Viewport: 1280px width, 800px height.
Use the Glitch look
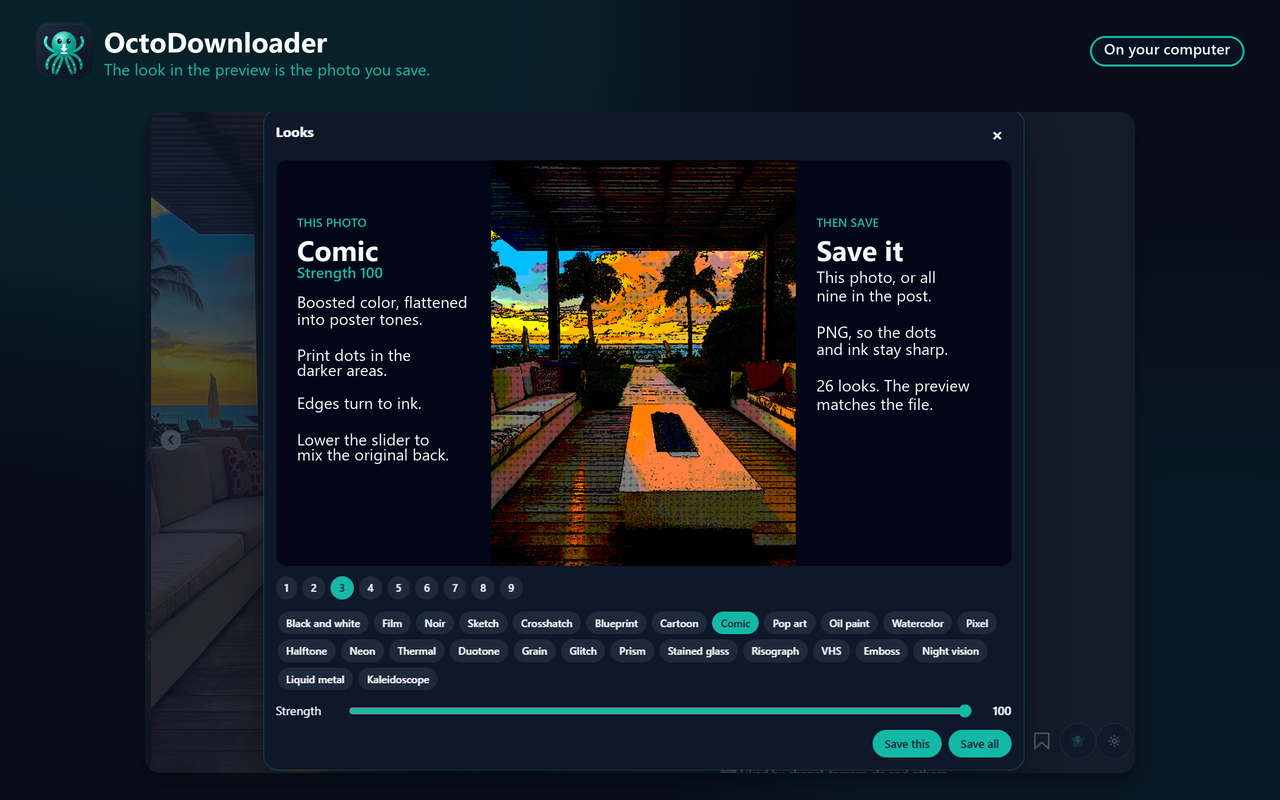click(x=583, y=651)
